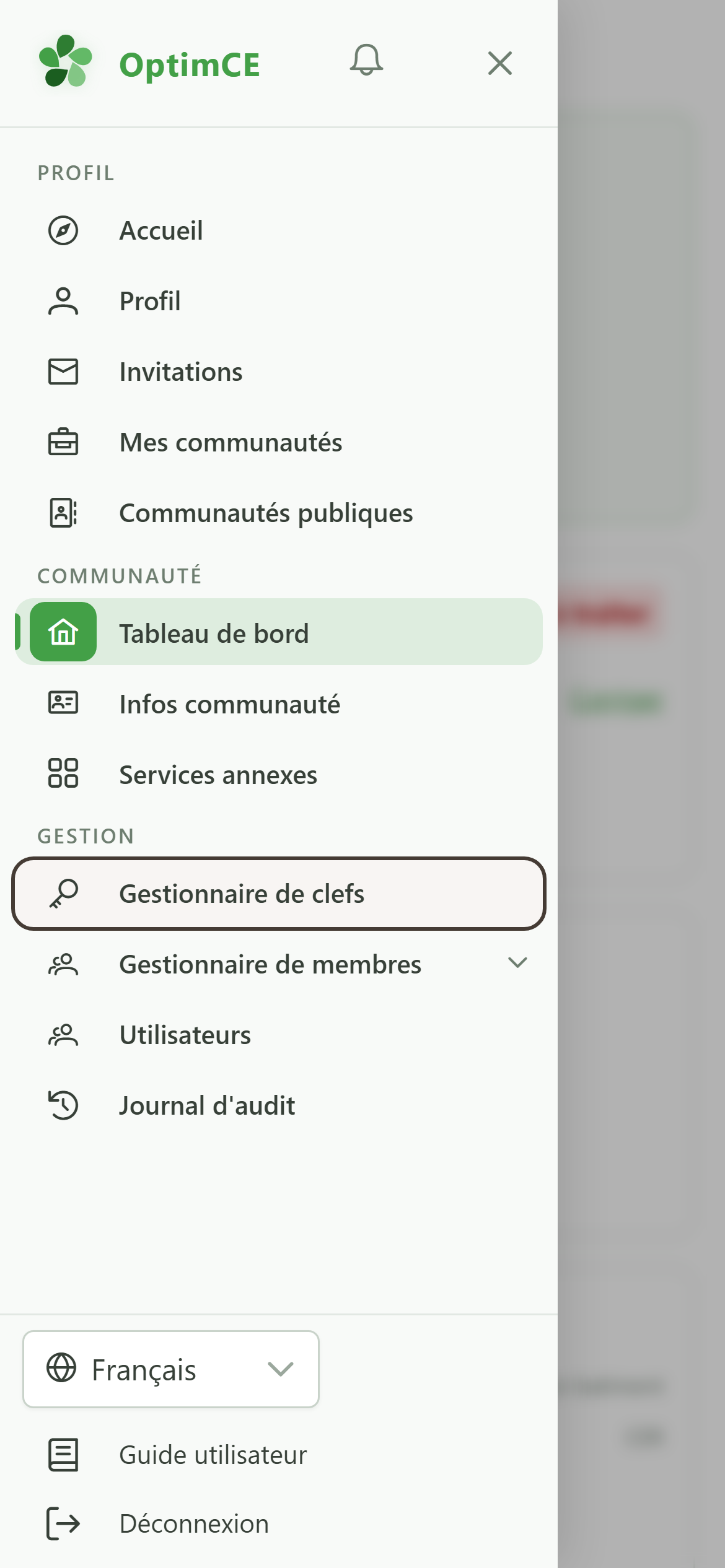The width and height of the screenshot is (725, 1568).
Task: Click the history icon for Journal d'audit
Action: point(63,1105)
